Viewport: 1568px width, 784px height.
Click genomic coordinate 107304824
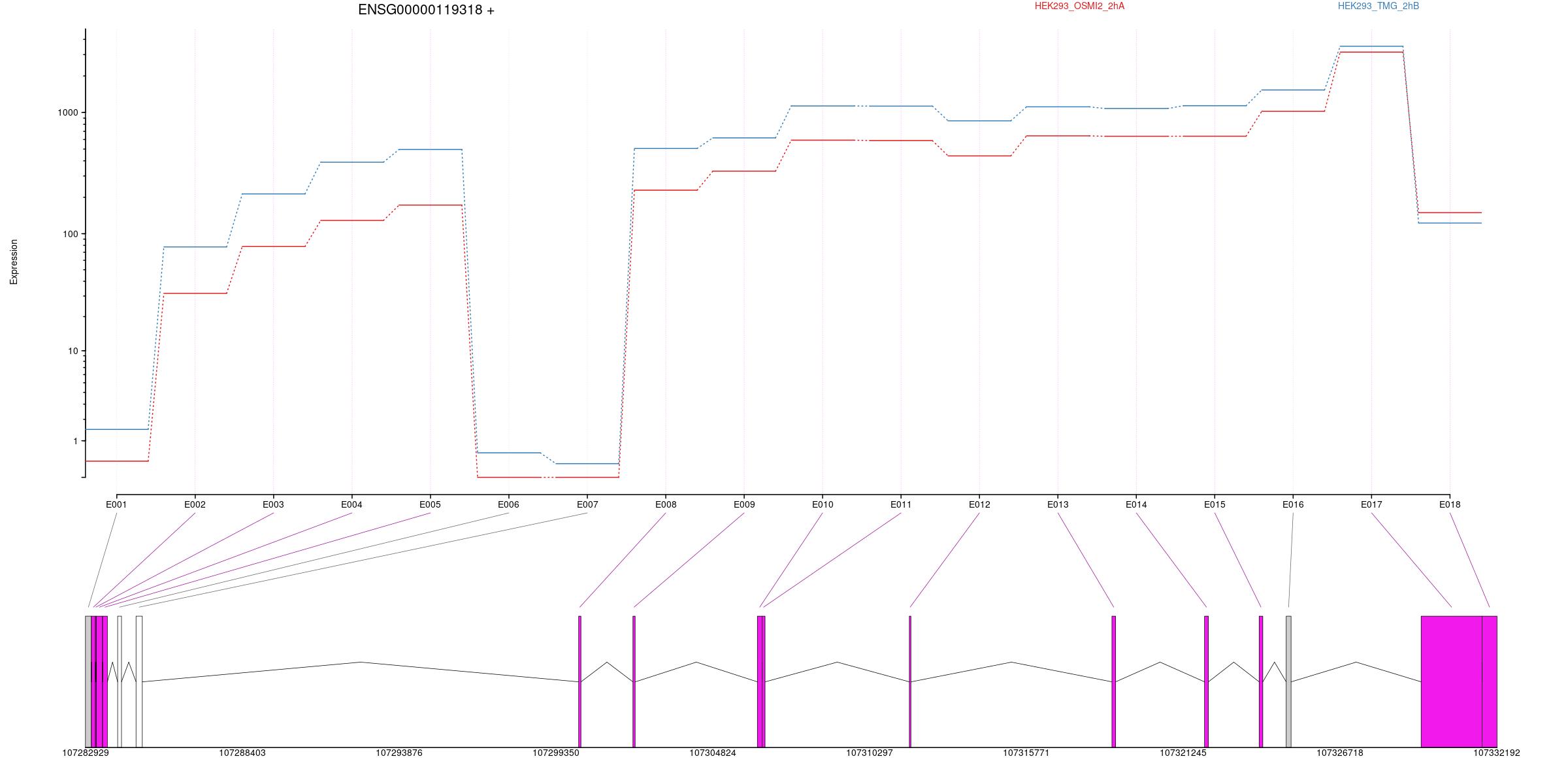click(713, 753)
